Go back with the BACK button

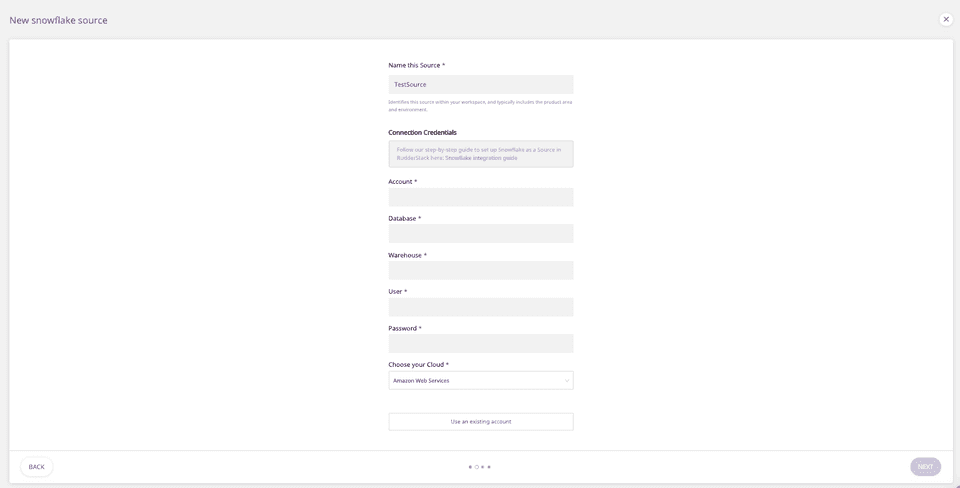tap(37, 467)
